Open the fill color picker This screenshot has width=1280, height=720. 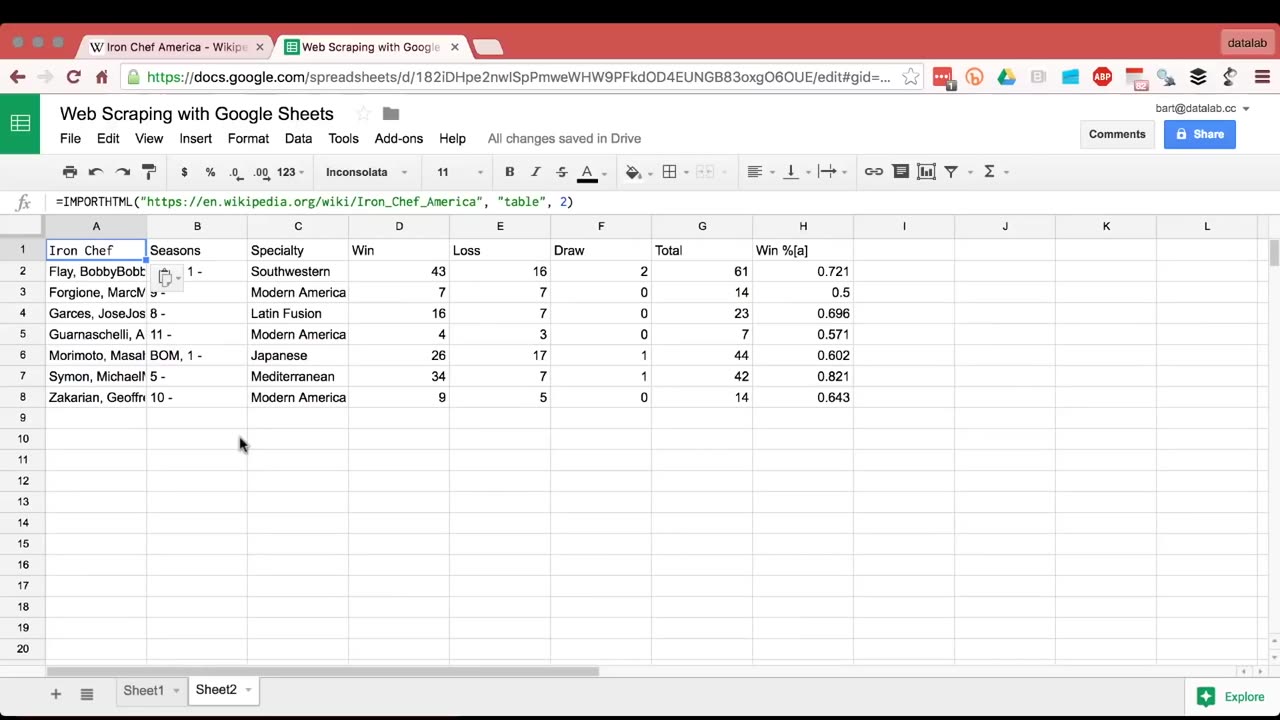pyautogui.click(x=634, y=172)
